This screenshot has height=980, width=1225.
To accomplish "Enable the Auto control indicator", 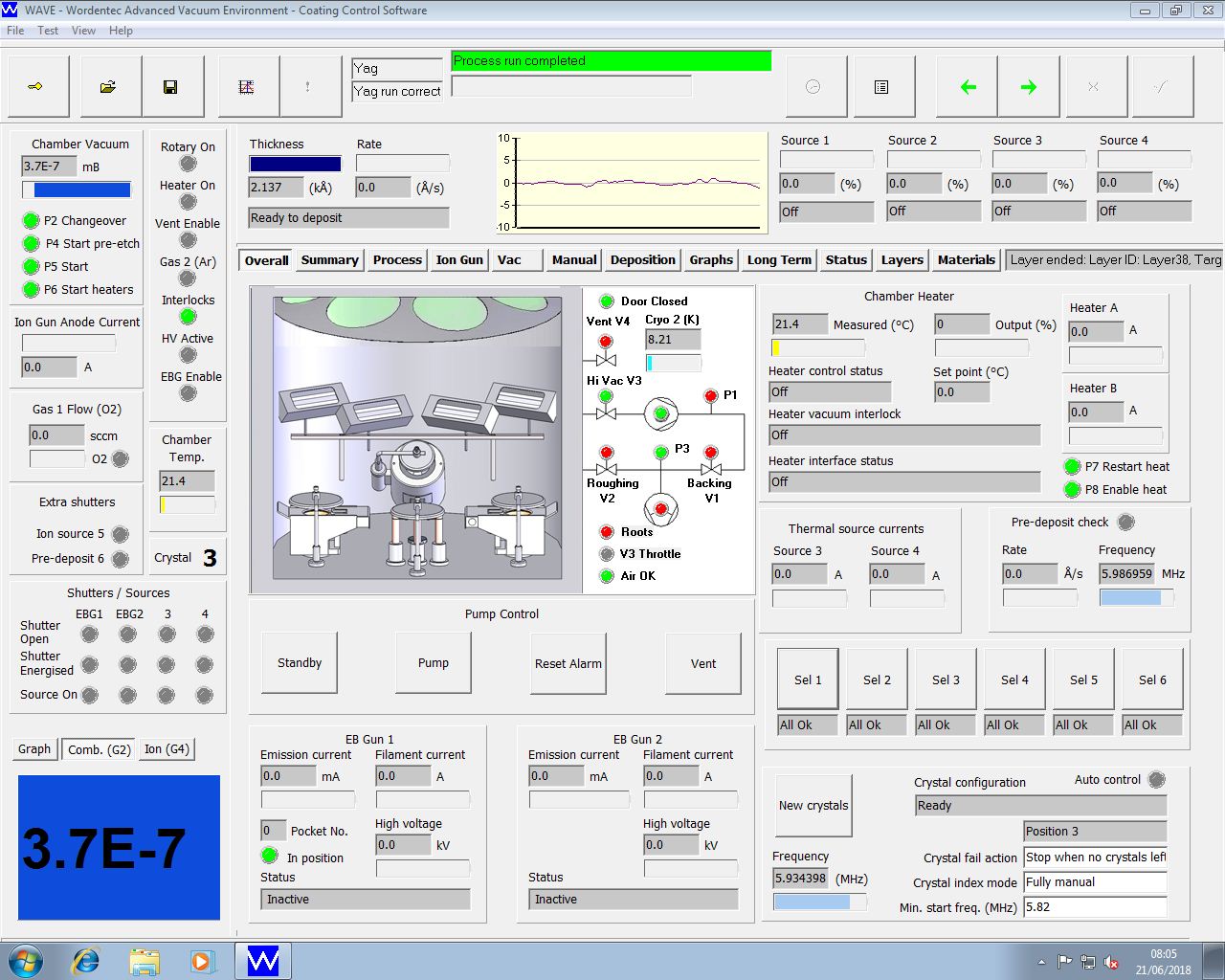I will (1156, 780).
